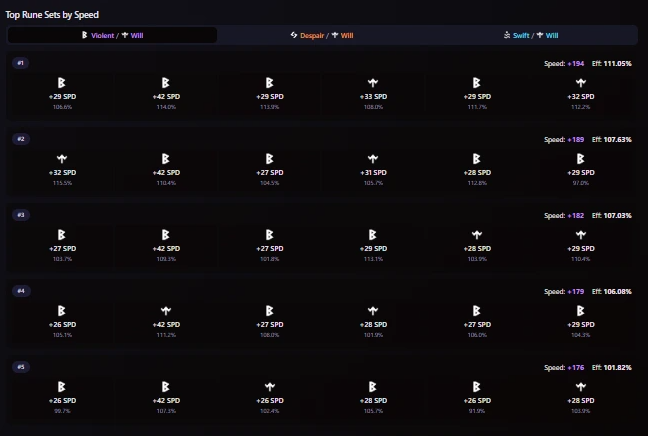Image resolution: width=648 pixels, height=436 pixels.
Task: Click '+42 SPD' in set #4
Action: tap(166, 325)
